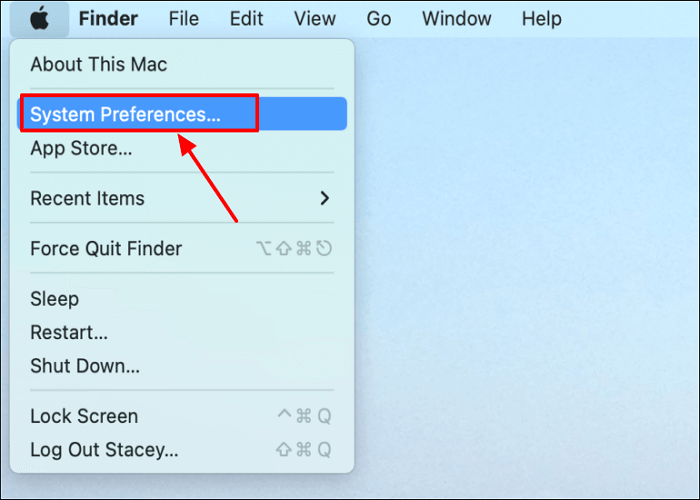Select Log Out Stacey…
700x500 pixels.
(x=104, y=449)
